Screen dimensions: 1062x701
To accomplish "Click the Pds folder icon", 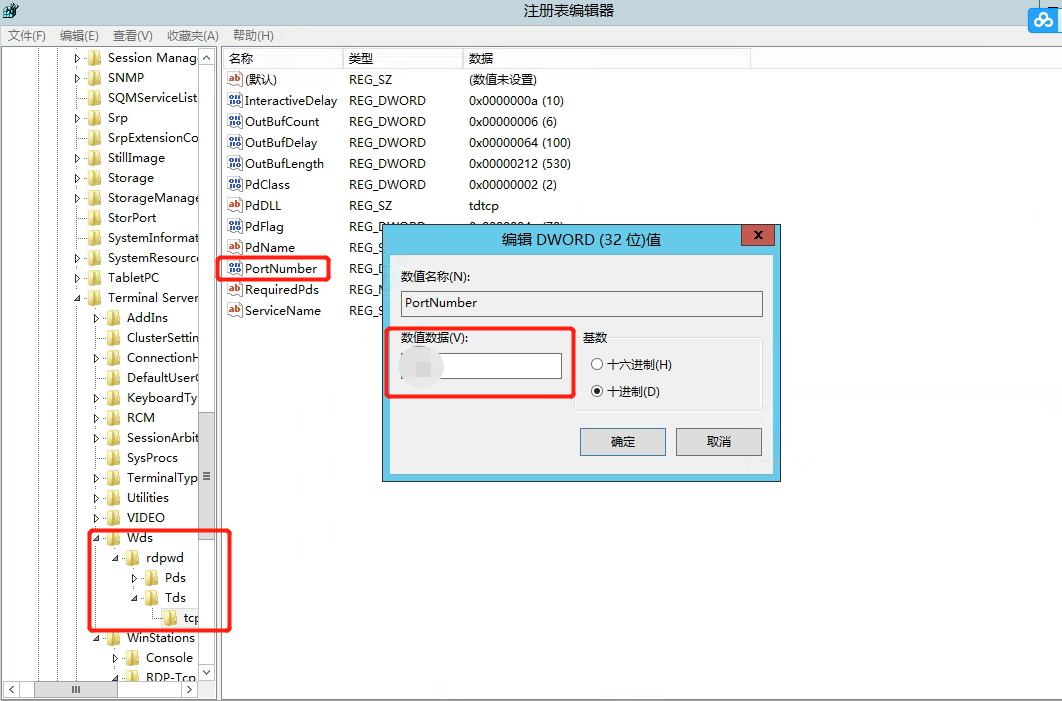I will pos(152,578).
